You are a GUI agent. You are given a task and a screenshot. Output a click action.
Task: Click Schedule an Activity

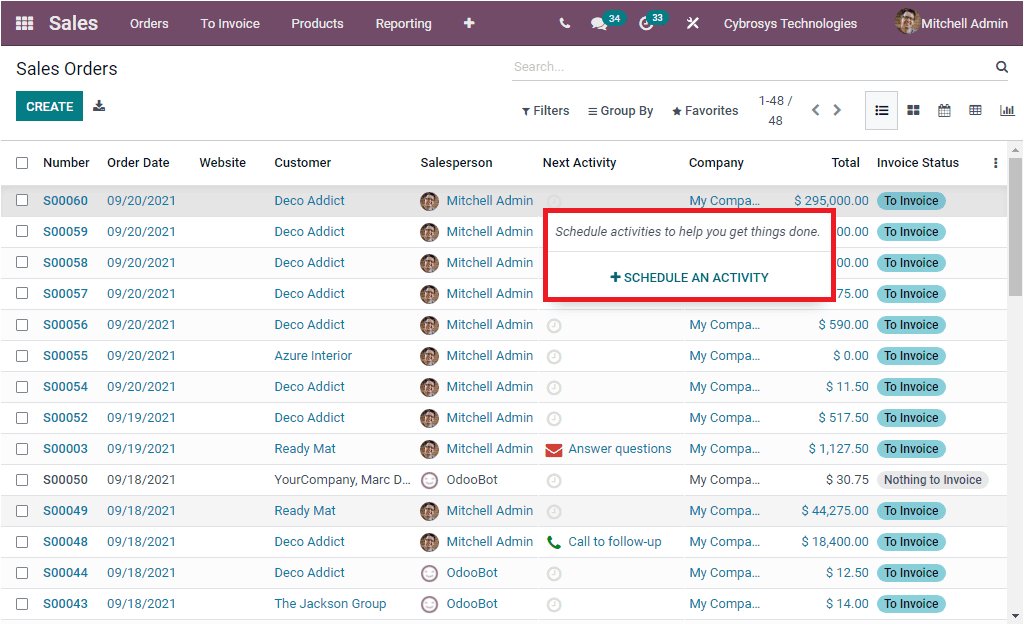point(689,278)
